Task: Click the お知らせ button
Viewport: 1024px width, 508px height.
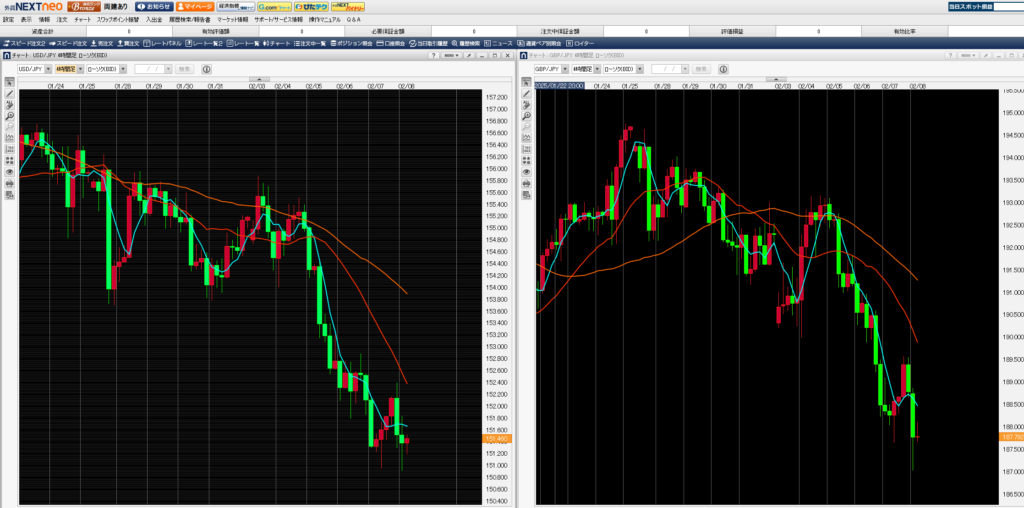Action: pos(154,6)
